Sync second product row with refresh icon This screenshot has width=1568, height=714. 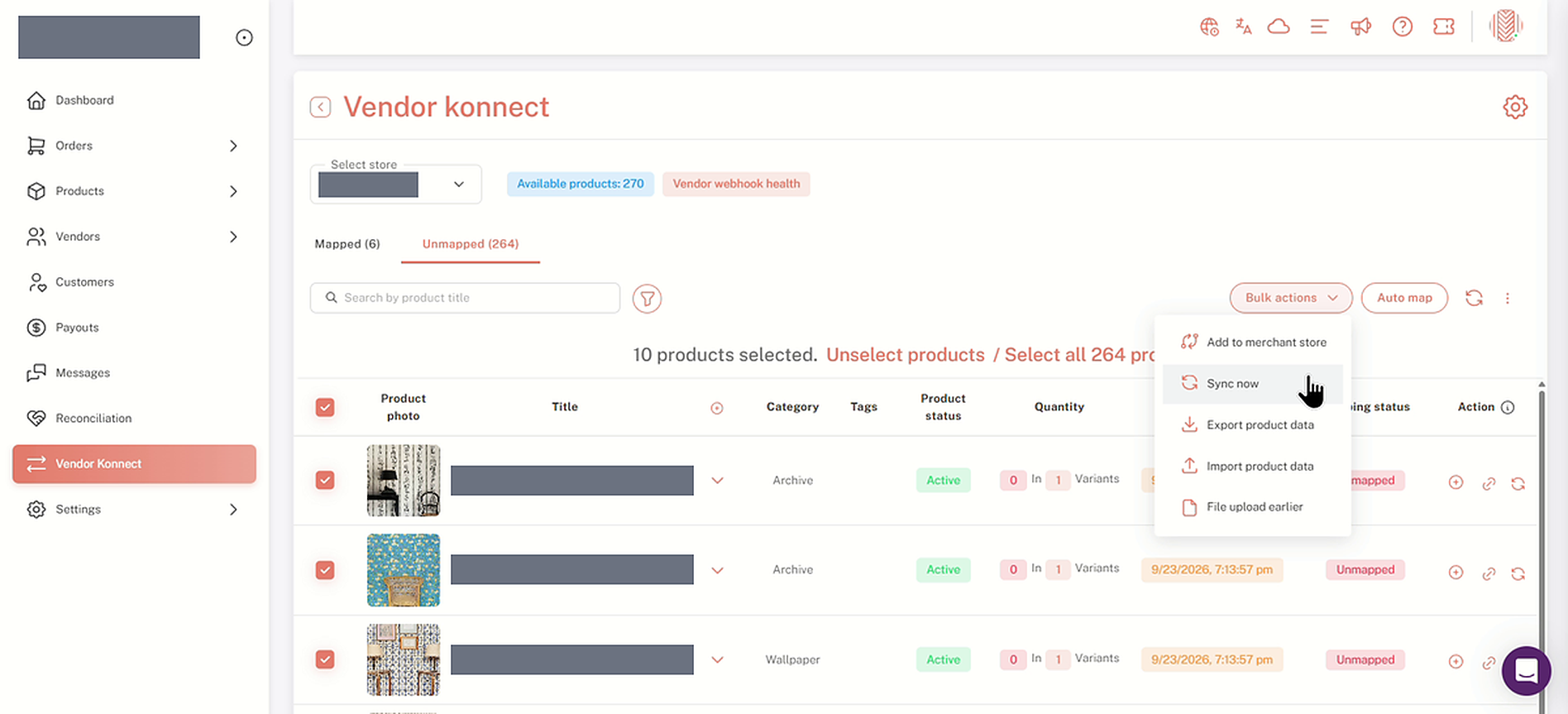[x=1518, y=573]
